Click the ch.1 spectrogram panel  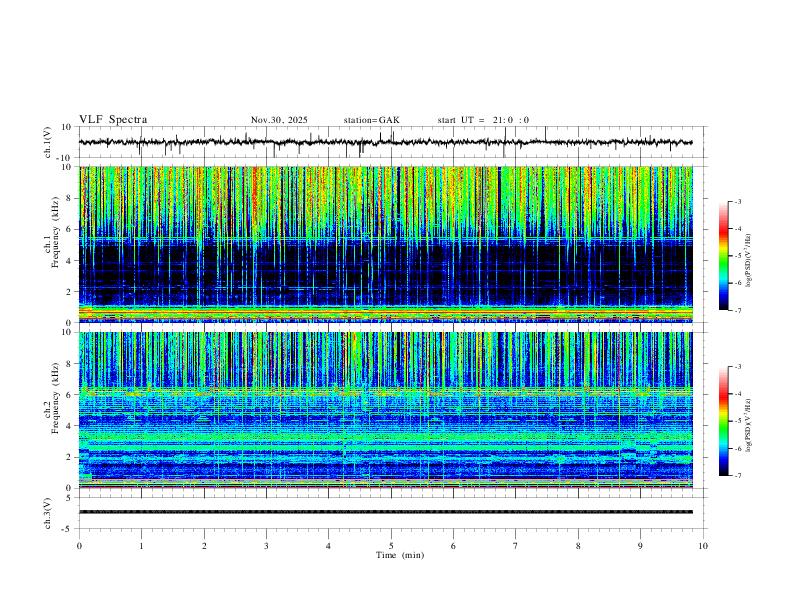tap(386, 244)
